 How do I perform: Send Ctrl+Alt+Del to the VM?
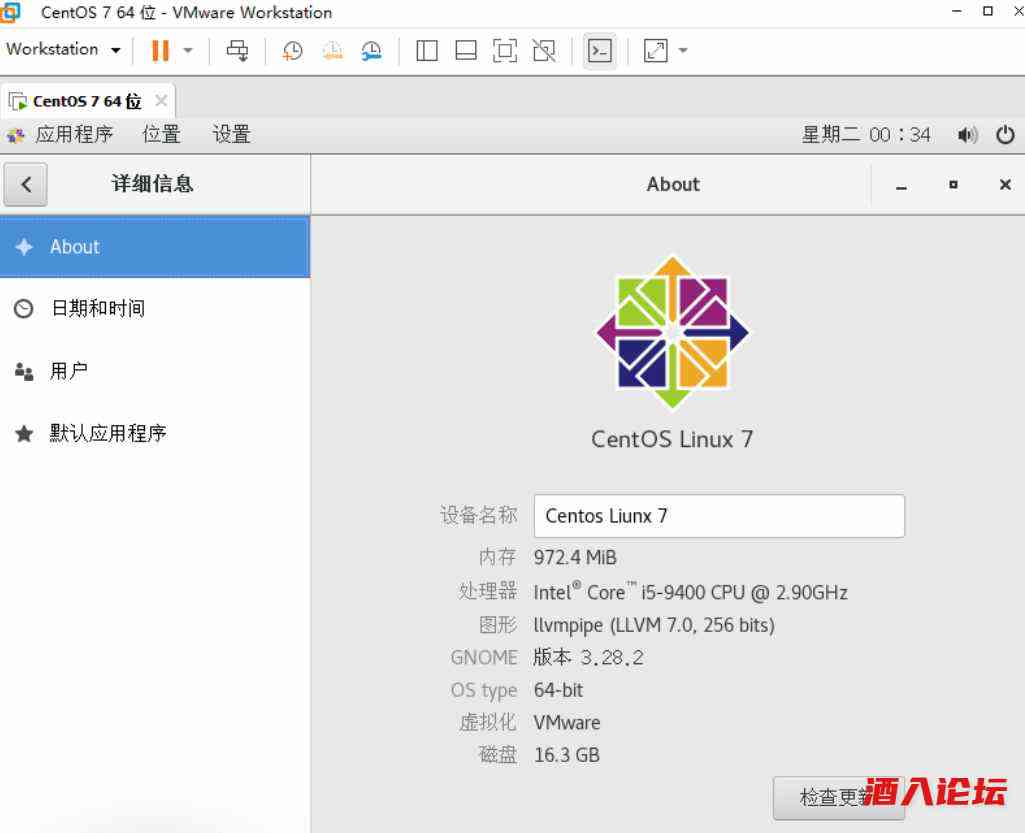[x=237, y=50]
